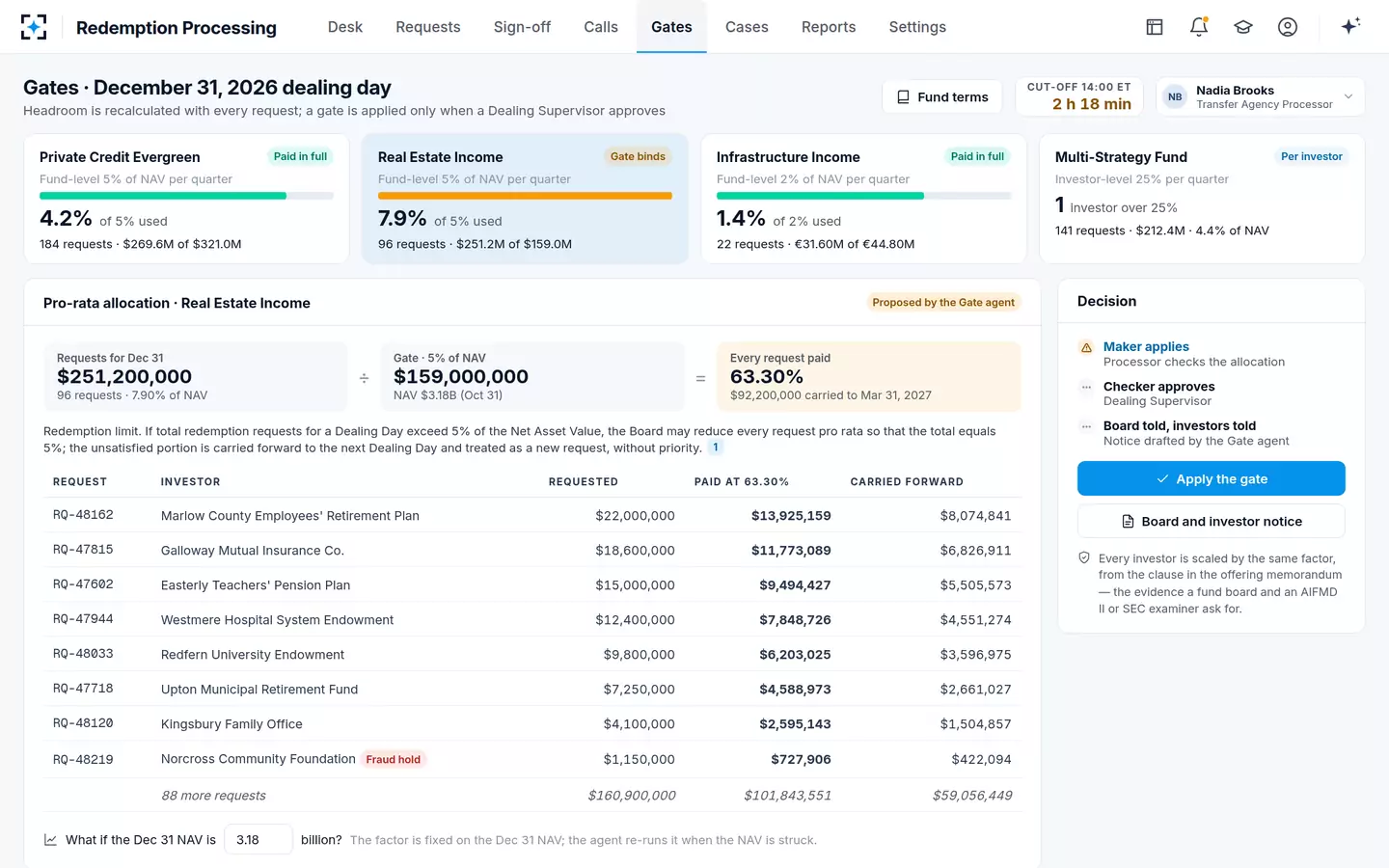Expand the Nadia Brooks role switcher
1389x868 pixels.
pos(1260,96)
